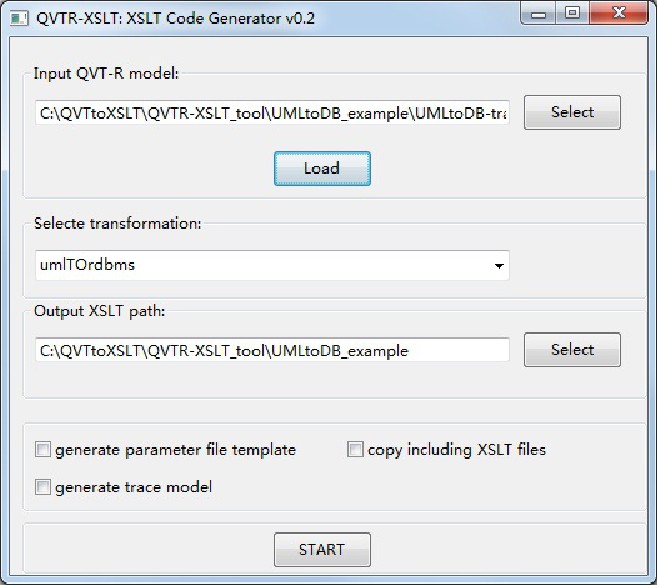The image size is (658, 585).
Task: Focus the Input QVT-R model path field
Action: coord(272,112)
